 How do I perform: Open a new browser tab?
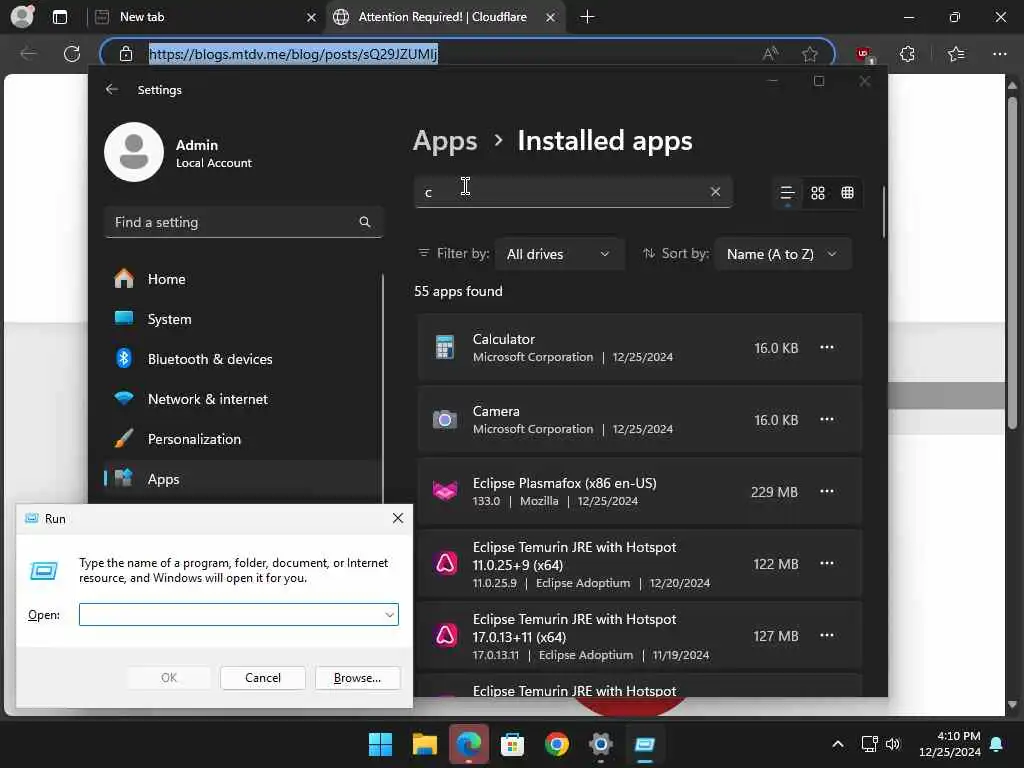(x=587, y=17)
